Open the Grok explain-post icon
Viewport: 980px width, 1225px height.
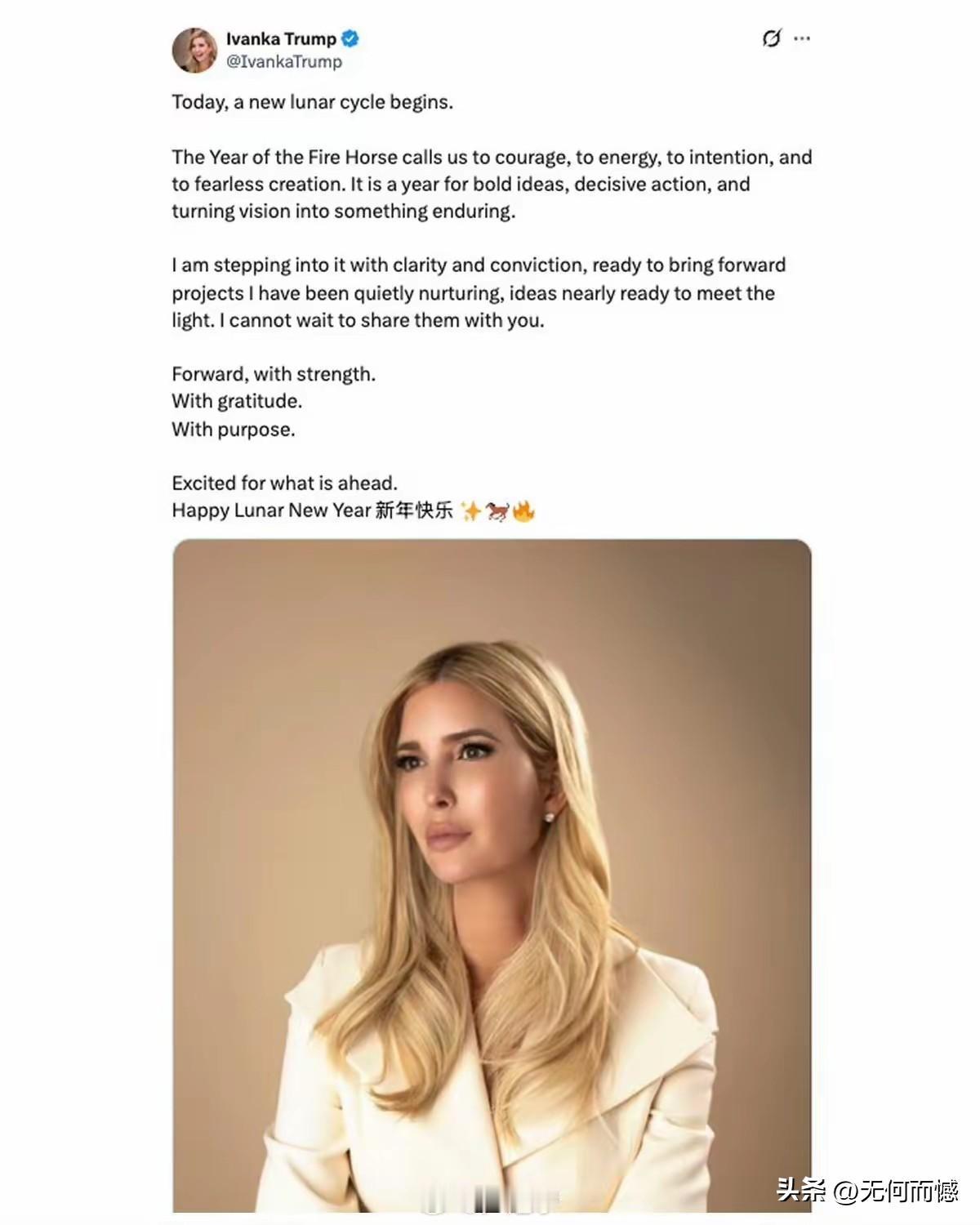point(772,38)
